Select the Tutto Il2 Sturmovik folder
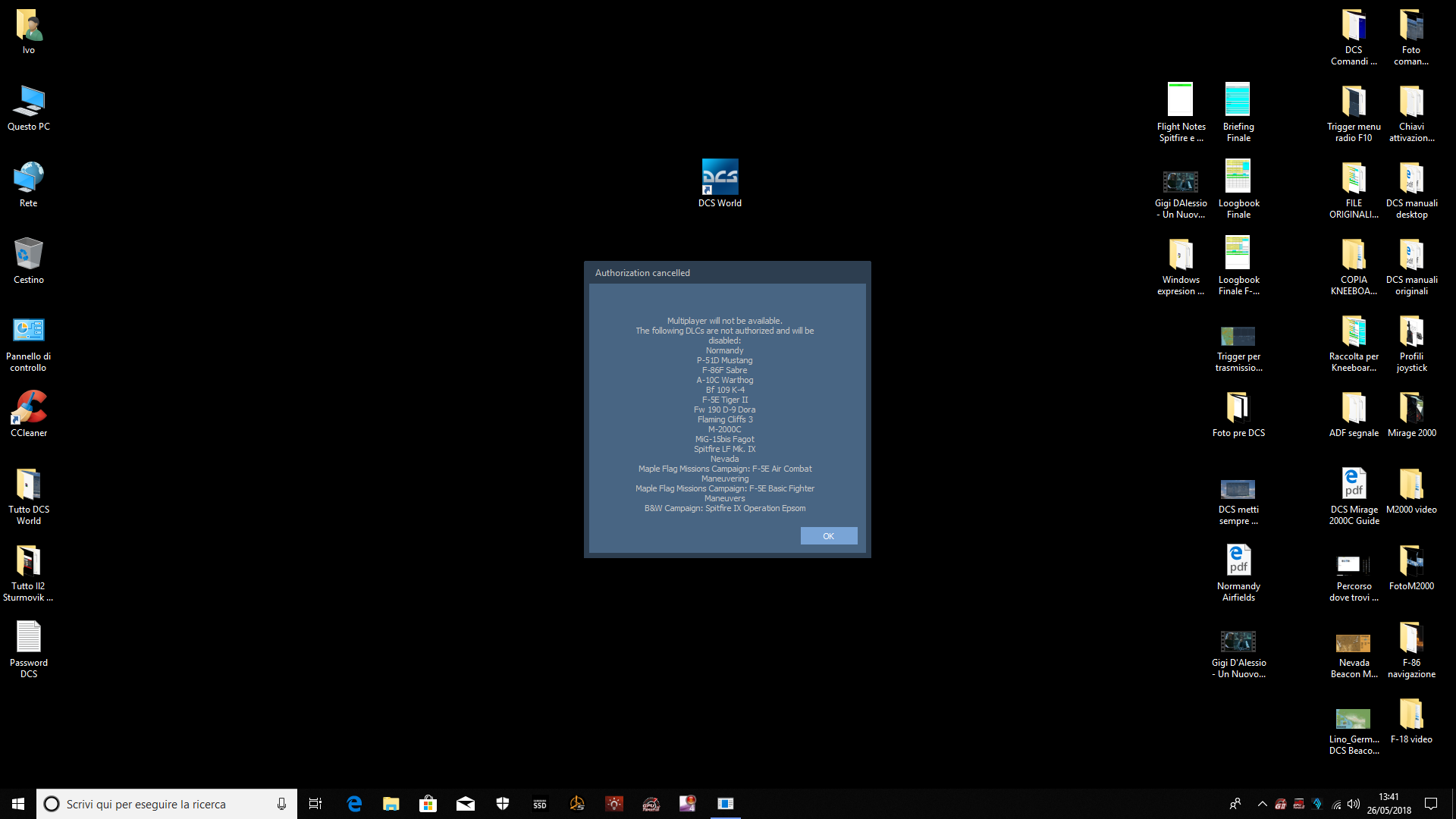 (x=29, y=573)
